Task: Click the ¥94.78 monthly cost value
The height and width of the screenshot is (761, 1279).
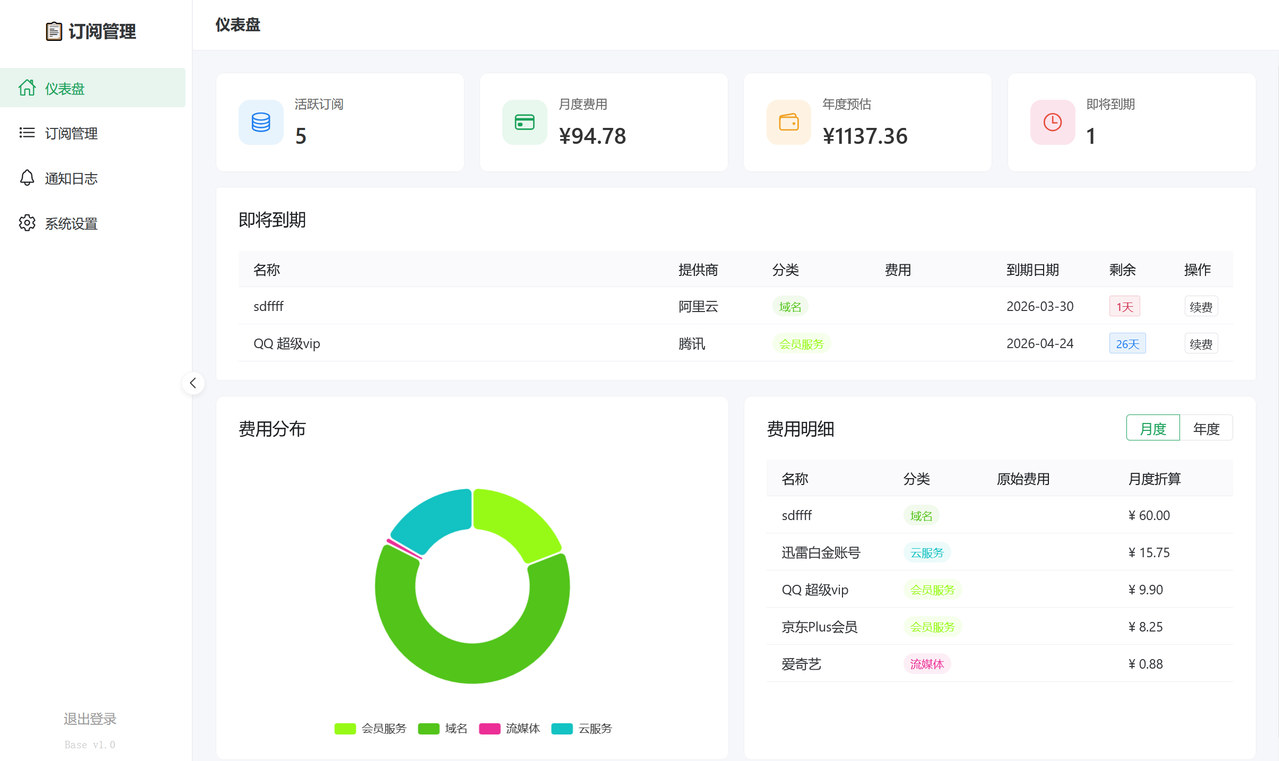Action: pyautogui.click(x=592, y=136)
